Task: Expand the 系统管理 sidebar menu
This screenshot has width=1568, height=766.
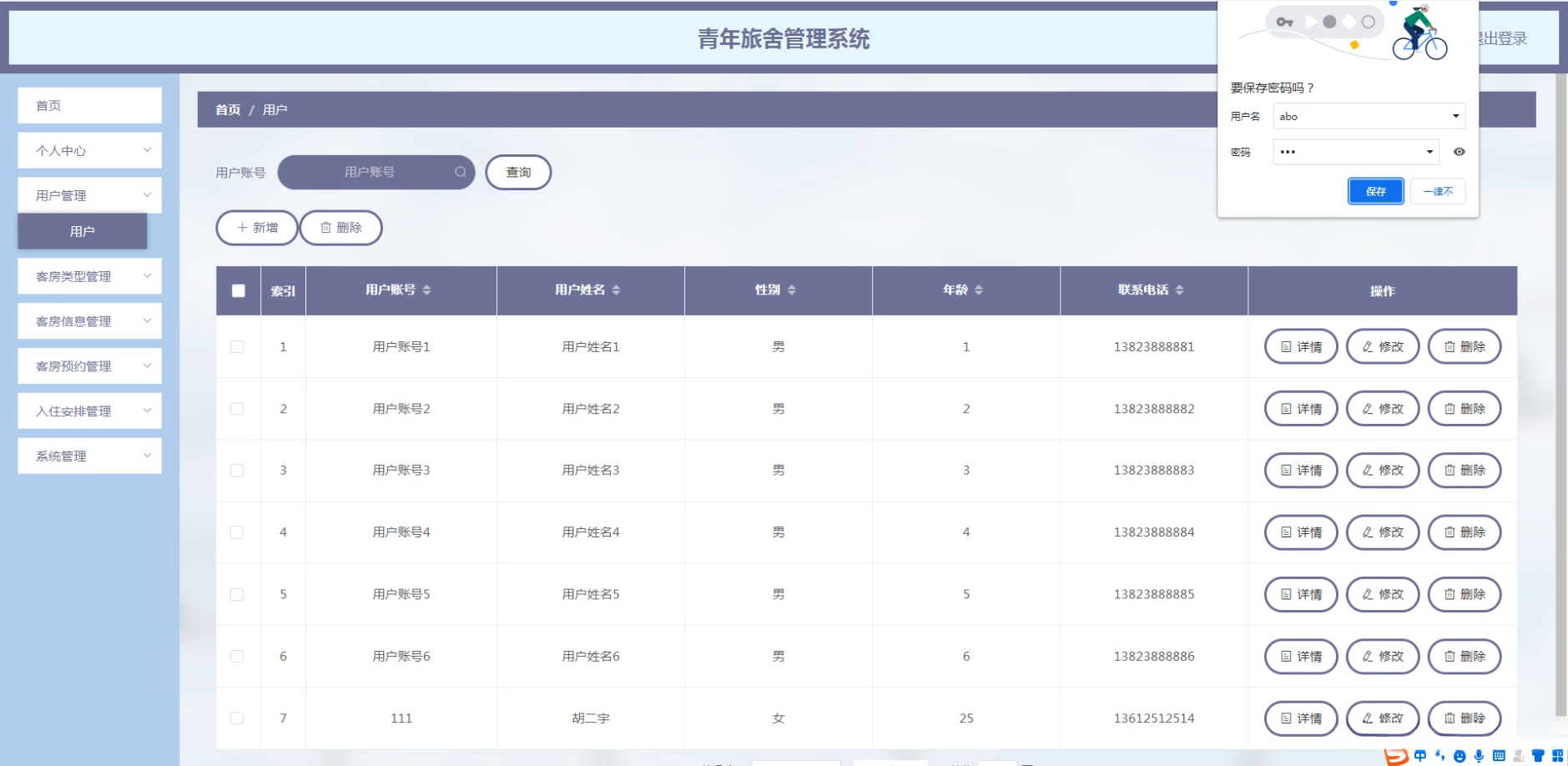Action: [x=90, y=456]
